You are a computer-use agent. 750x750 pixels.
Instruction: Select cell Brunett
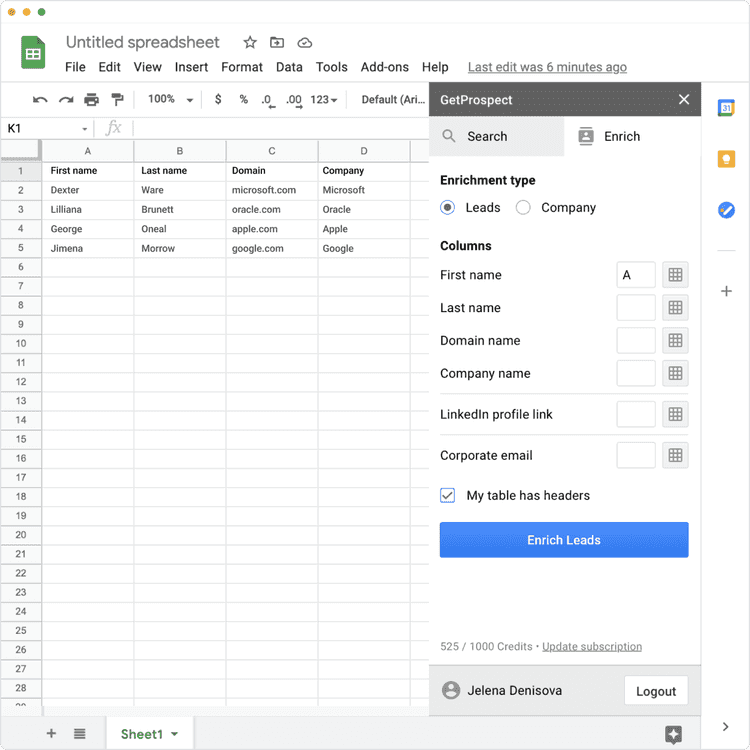[x=180, y=210]
